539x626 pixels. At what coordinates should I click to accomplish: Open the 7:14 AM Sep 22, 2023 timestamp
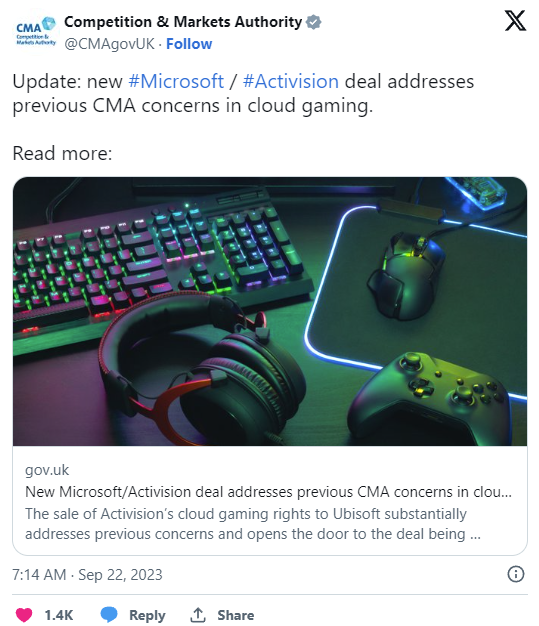87,575
